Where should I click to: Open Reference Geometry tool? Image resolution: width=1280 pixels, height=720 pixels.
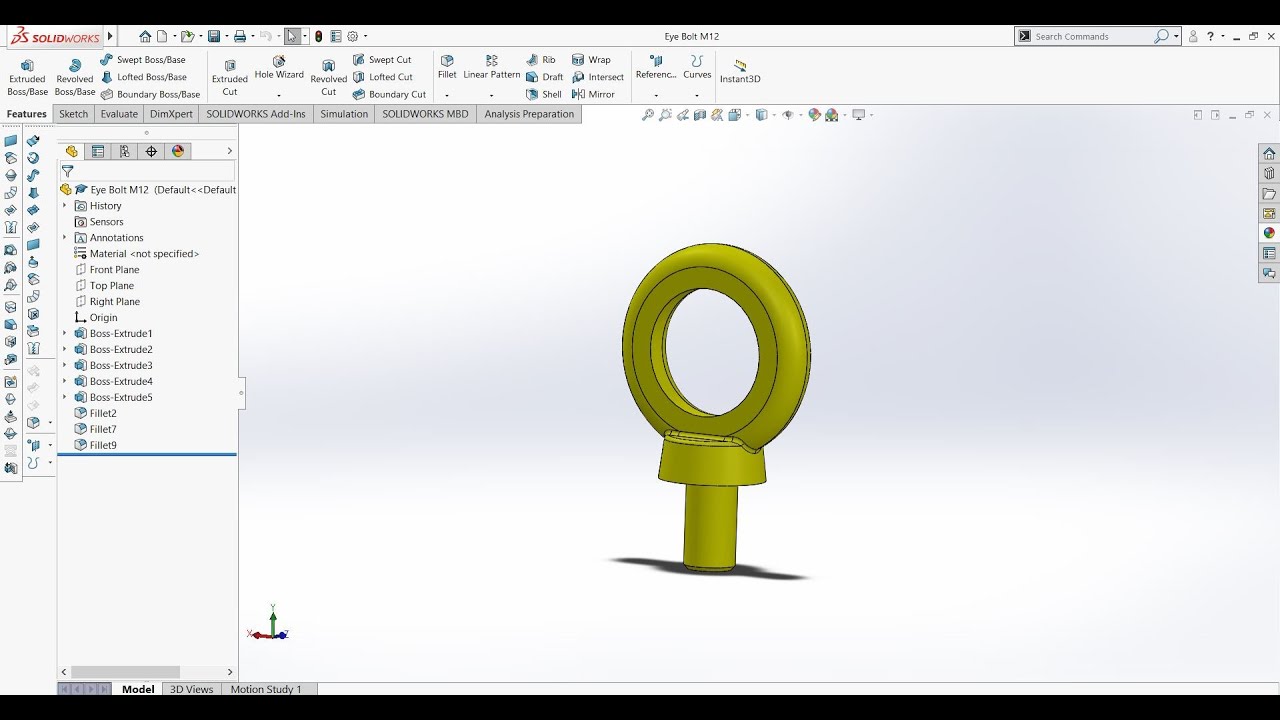[656, 67]
